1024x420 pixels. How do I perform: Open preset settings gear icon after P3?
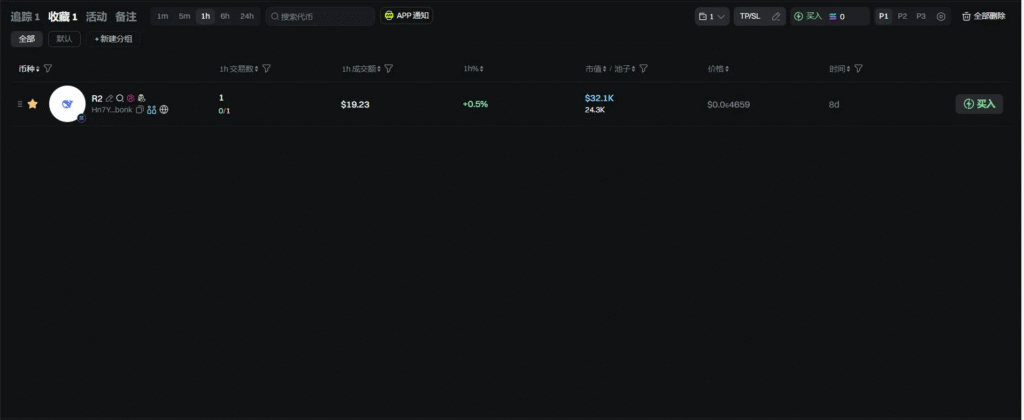coord(940,17)
